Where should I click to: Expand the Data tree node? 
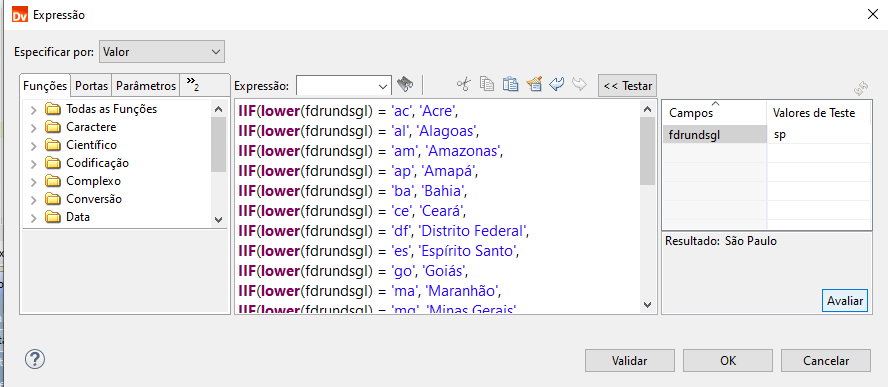click(34, 217)
